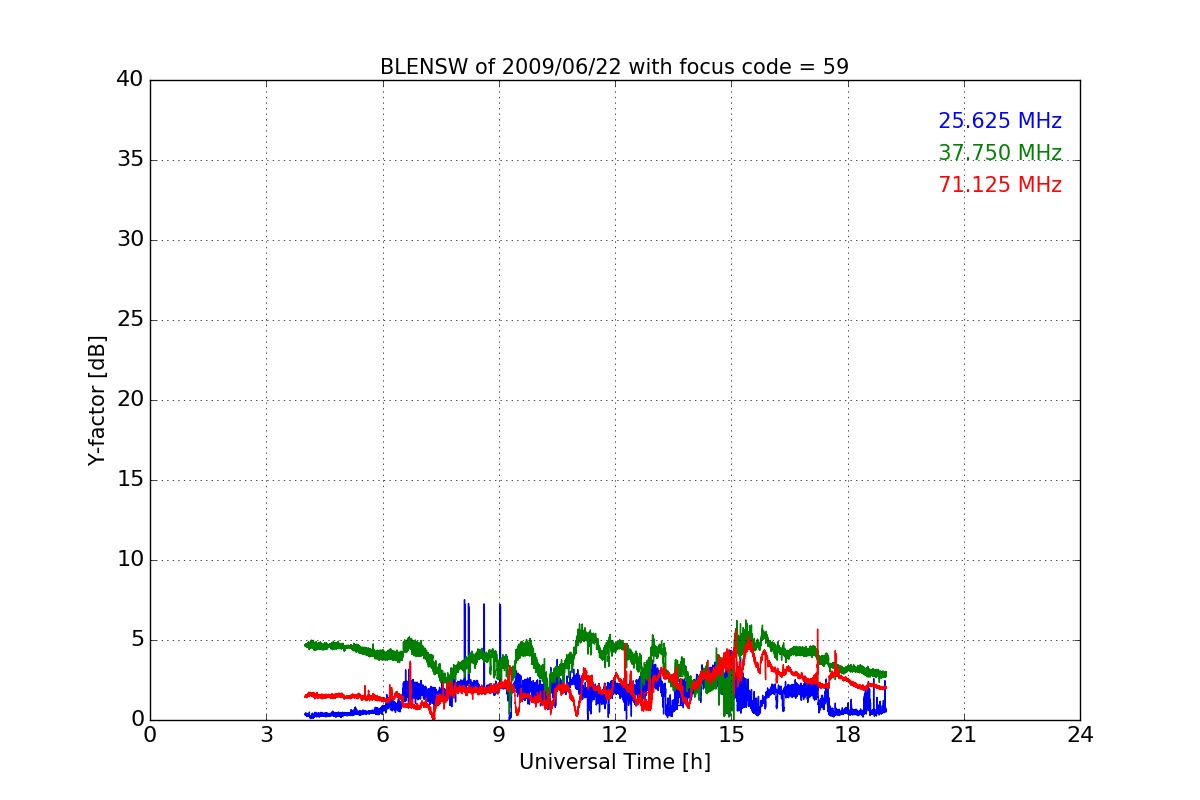
Task: Select the blue 25.625 MHz legend label
Action: [x=1000, y=121]
